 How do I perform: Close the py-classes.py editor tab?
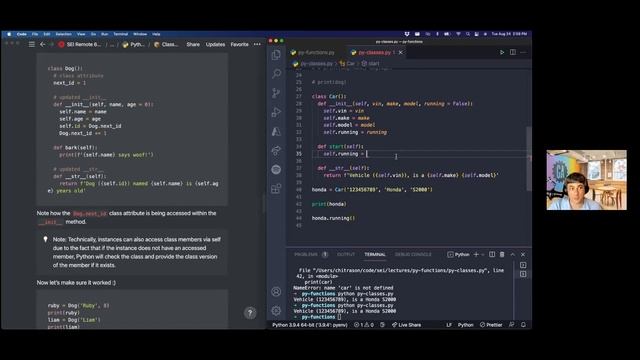click(401, 52)
